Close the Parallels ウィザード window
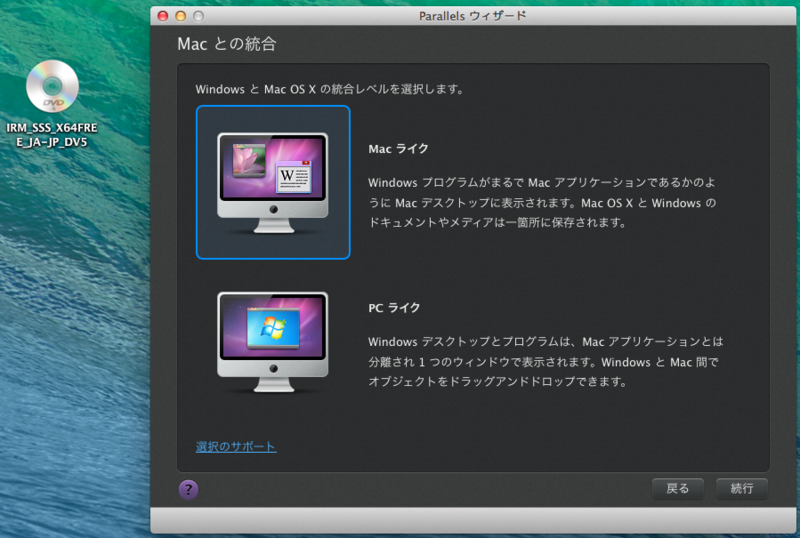The image size is (800, 538). (x=163, y=16)
